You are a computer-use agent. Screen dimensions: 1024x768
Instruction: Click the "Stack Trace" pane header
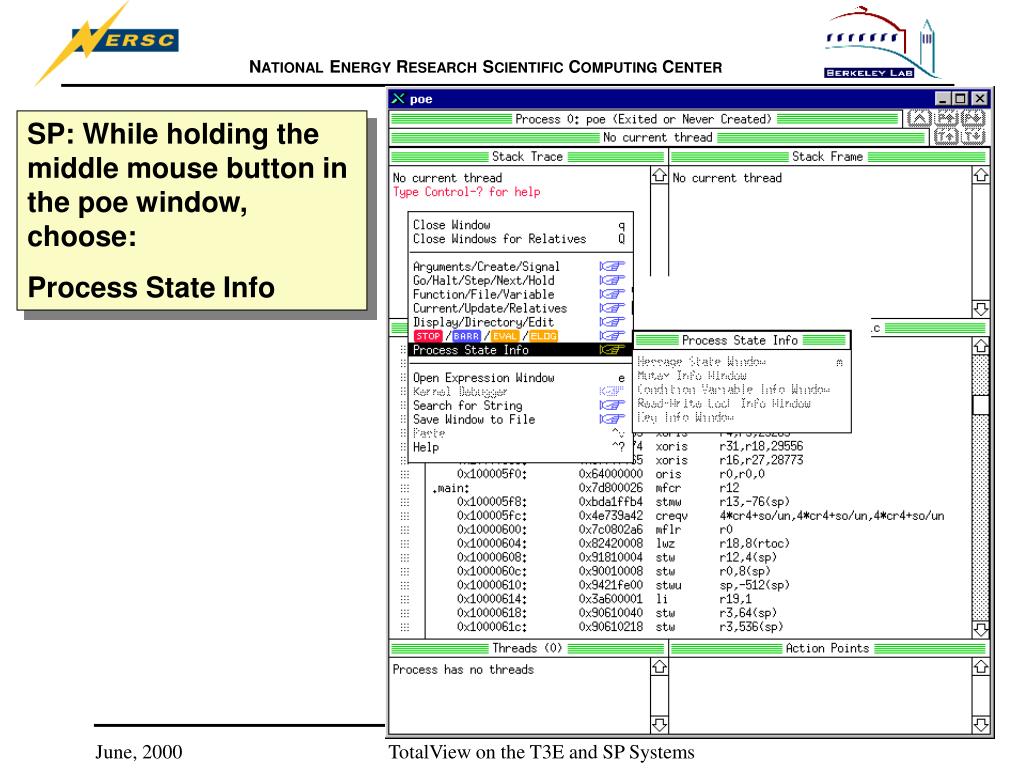pos(527,157)
